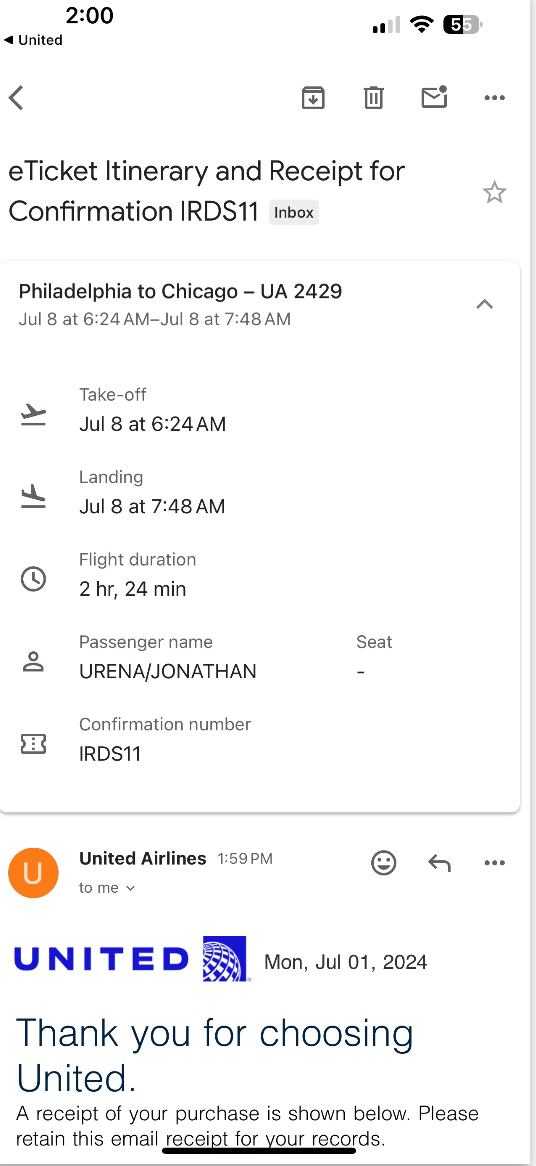
Task: Tap the passenger name URENA/JONATHAN
Action: 168,671
